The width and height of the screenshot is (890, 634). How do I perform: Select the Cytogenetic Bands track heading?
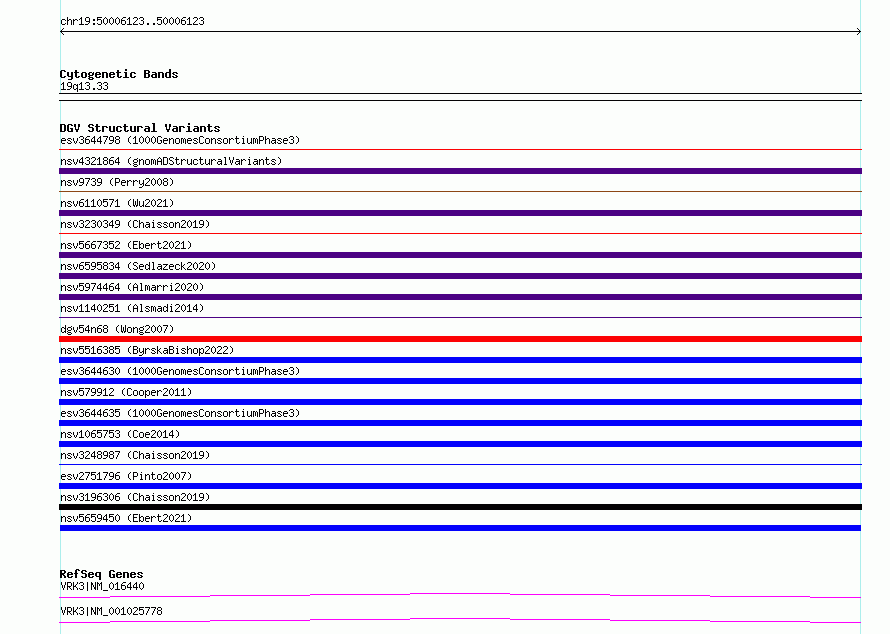point(119,74)
